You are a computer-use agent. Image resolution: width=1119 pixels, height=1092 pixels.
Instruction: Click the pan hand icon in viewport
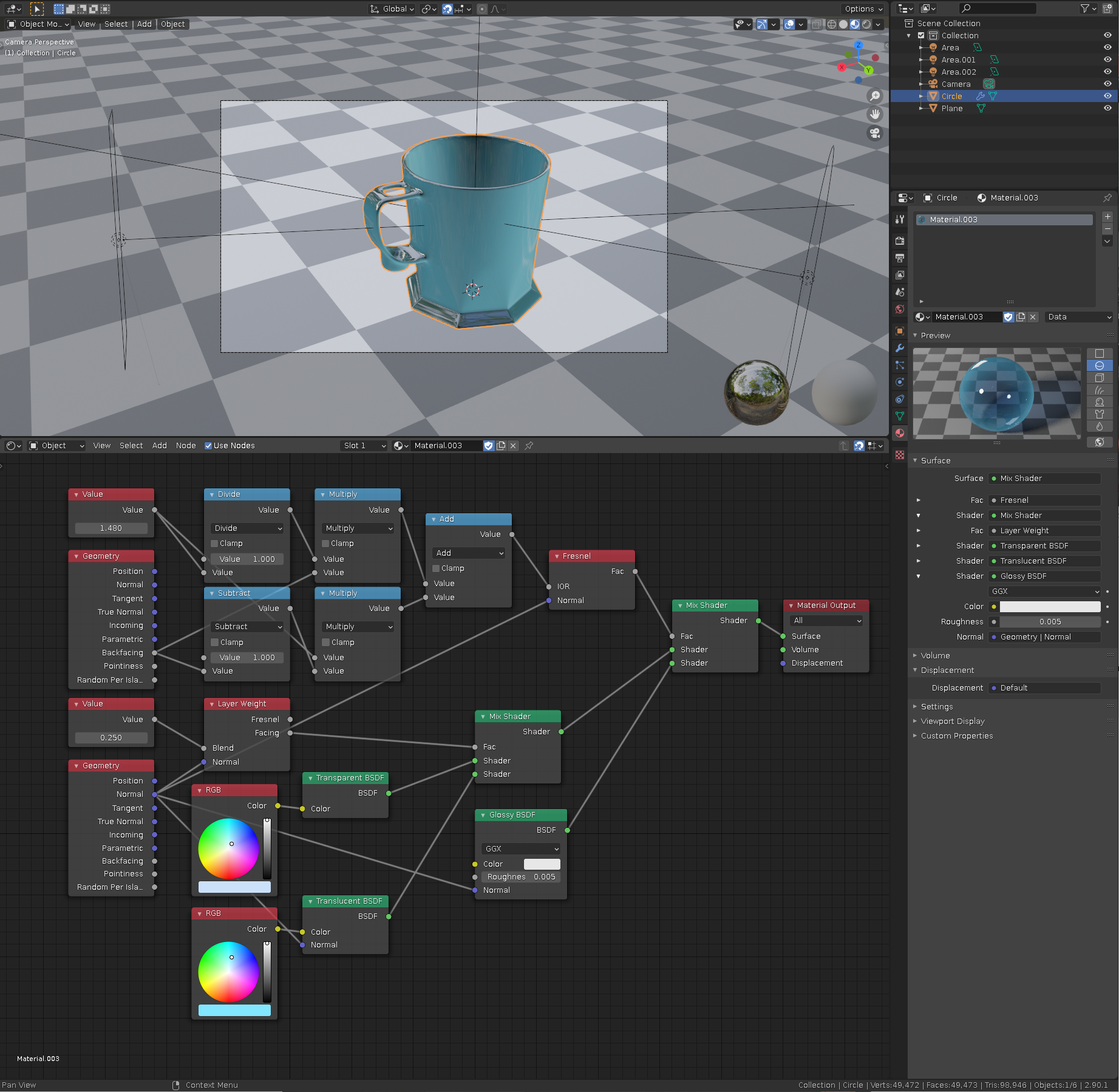(875, 114)
